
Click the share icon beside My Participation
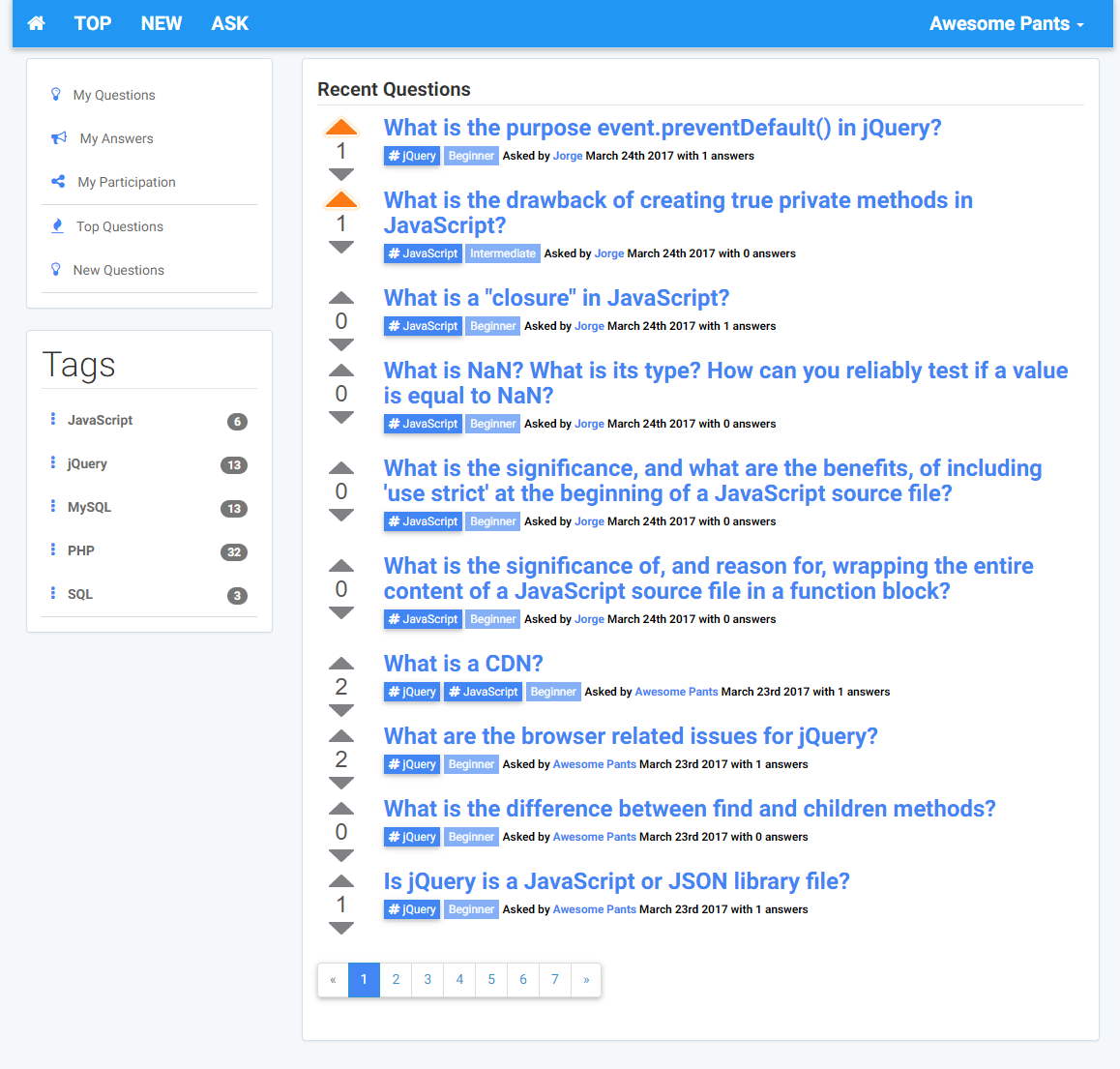tap(58, 182)
